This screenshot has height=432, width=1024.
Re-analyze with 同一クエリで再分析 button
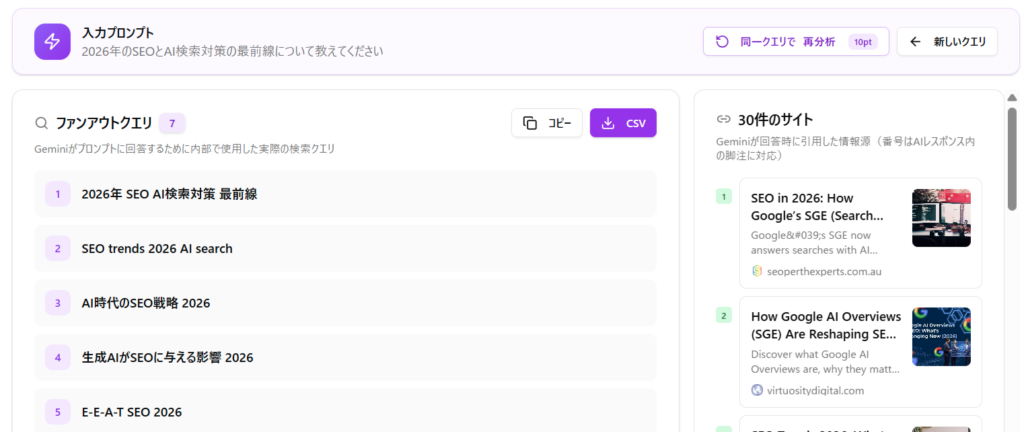click(x=796, y=42)
